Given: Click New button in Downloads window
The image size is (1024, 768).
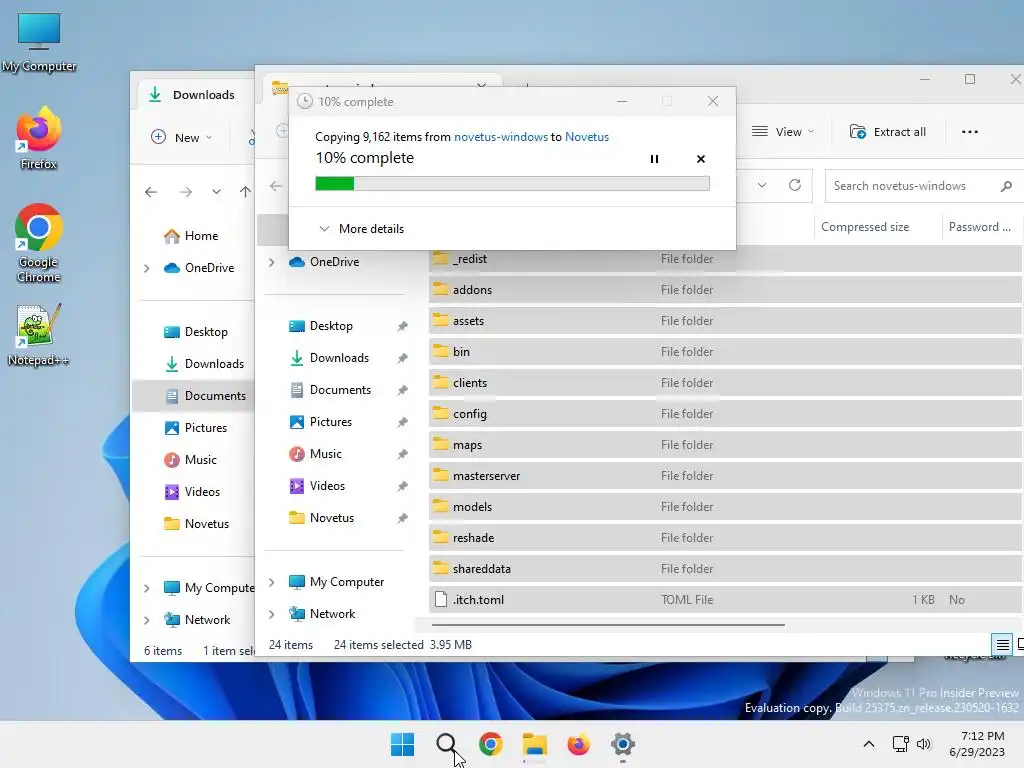Looking at the screenshot, I should [x=182, y=137].
